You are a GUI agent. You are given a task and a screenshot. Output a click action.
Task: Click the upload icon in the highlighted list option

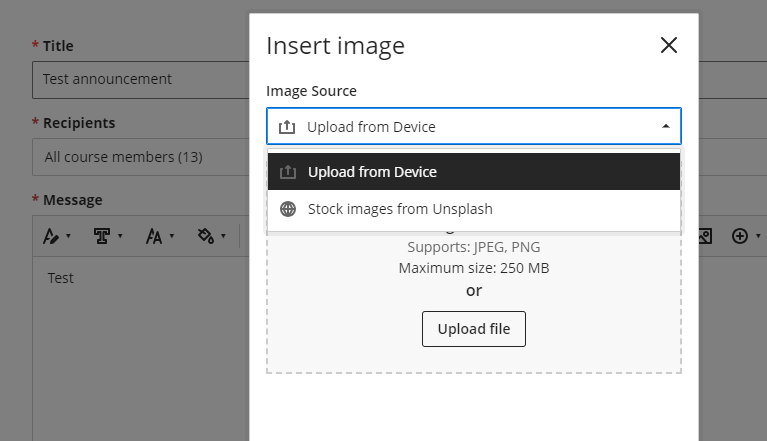point(288,172)
